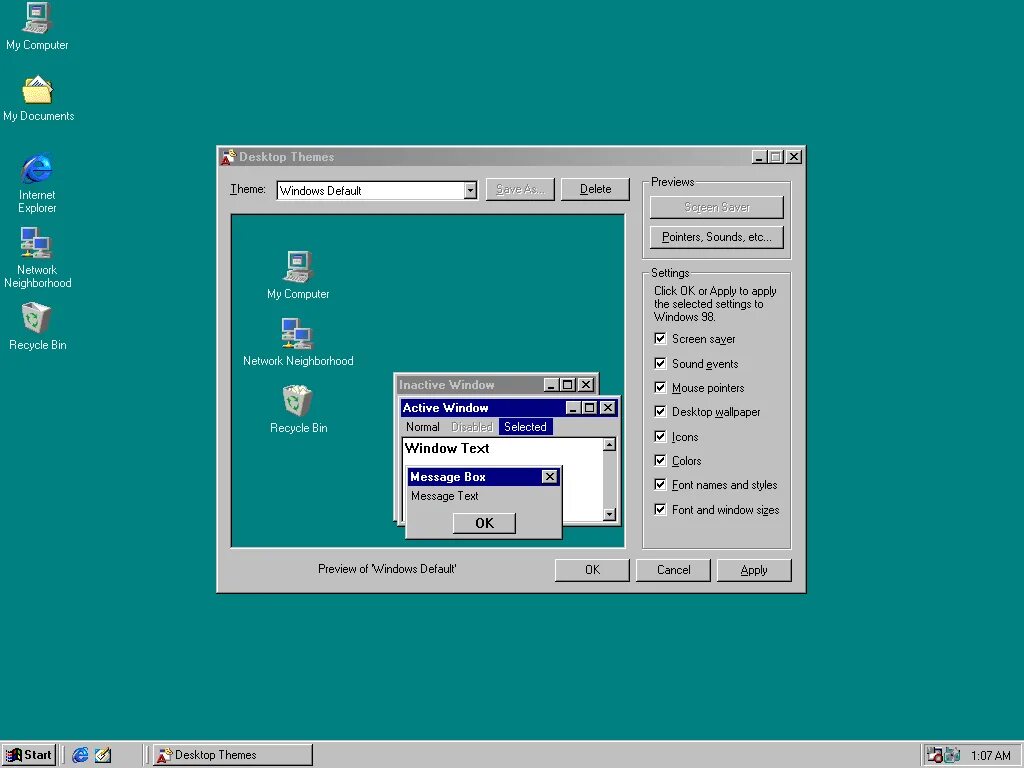Click the Cancel button
1024x768 pixels.
tap(673, 569)
